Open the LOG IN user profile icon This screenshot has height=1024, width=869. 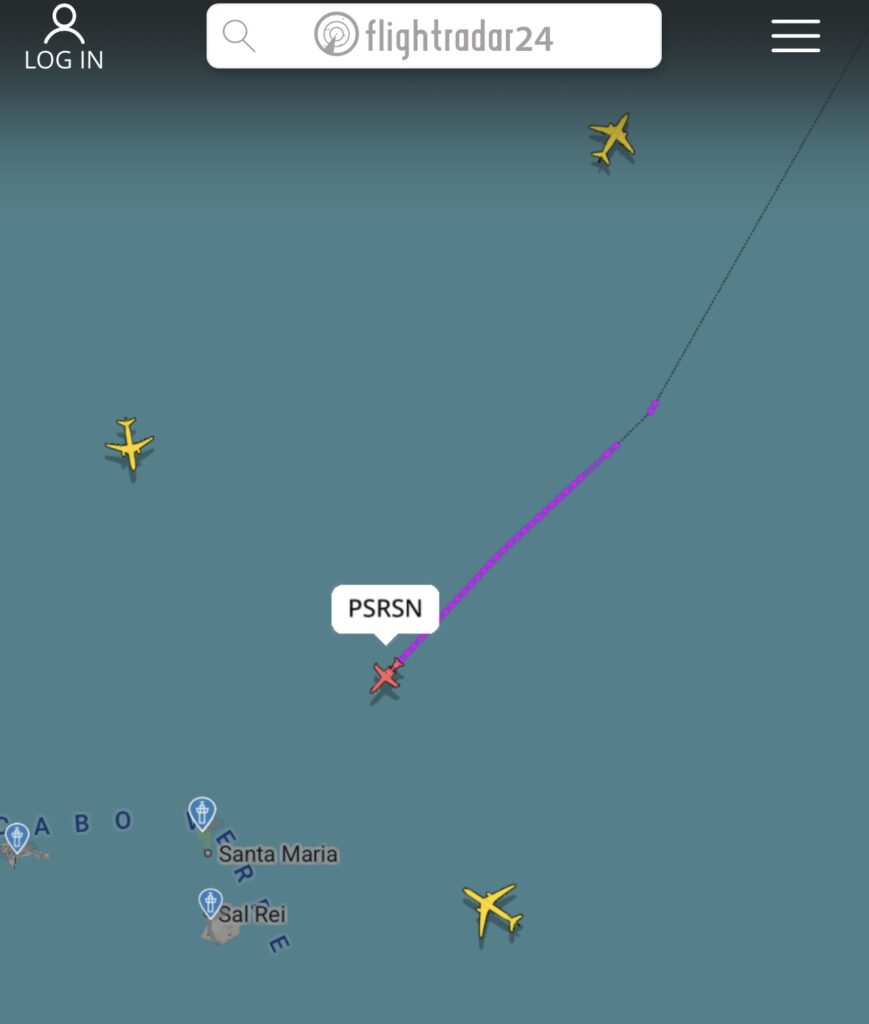pos(64,24)
